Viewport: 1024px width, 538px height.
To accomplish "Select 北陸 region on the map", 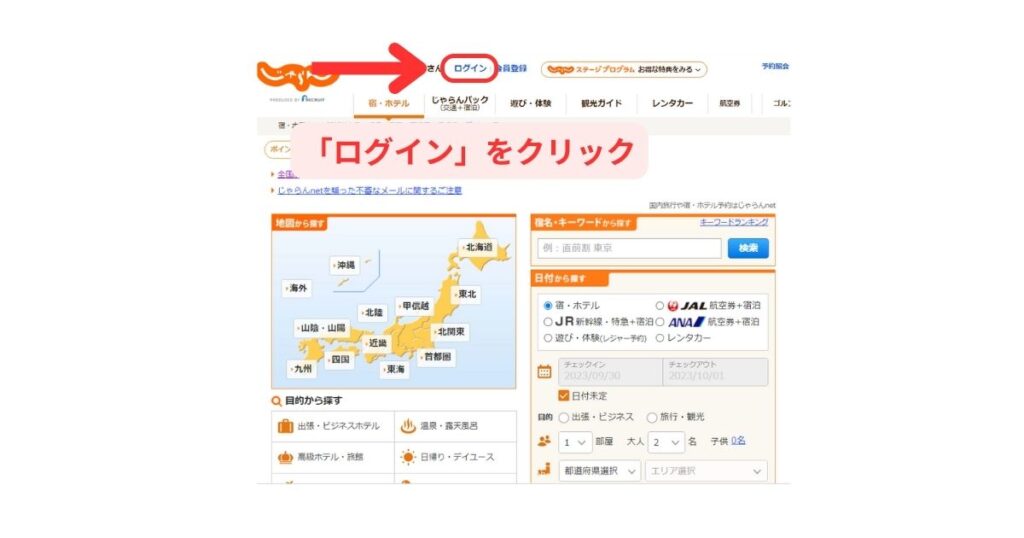I will pos(373,312).
